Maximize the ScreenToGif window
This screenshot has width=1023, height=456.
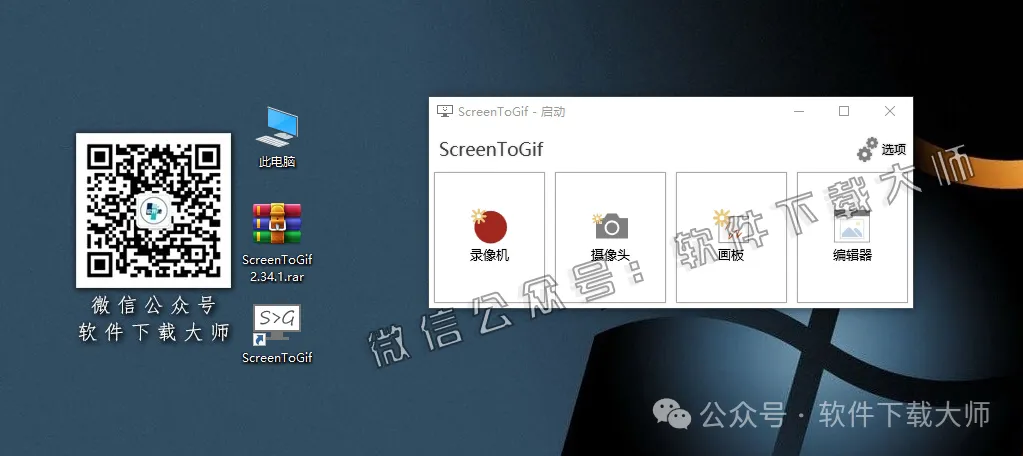844,112
